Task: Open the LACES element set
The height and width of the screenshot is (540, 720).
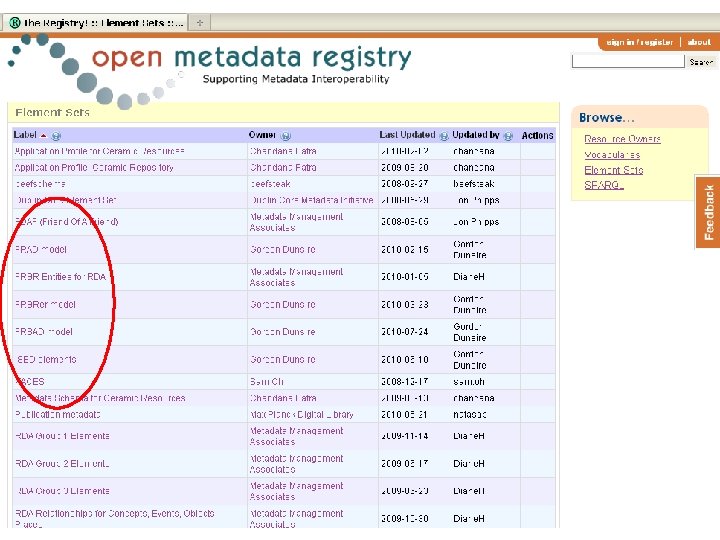Action: [30, 382]
